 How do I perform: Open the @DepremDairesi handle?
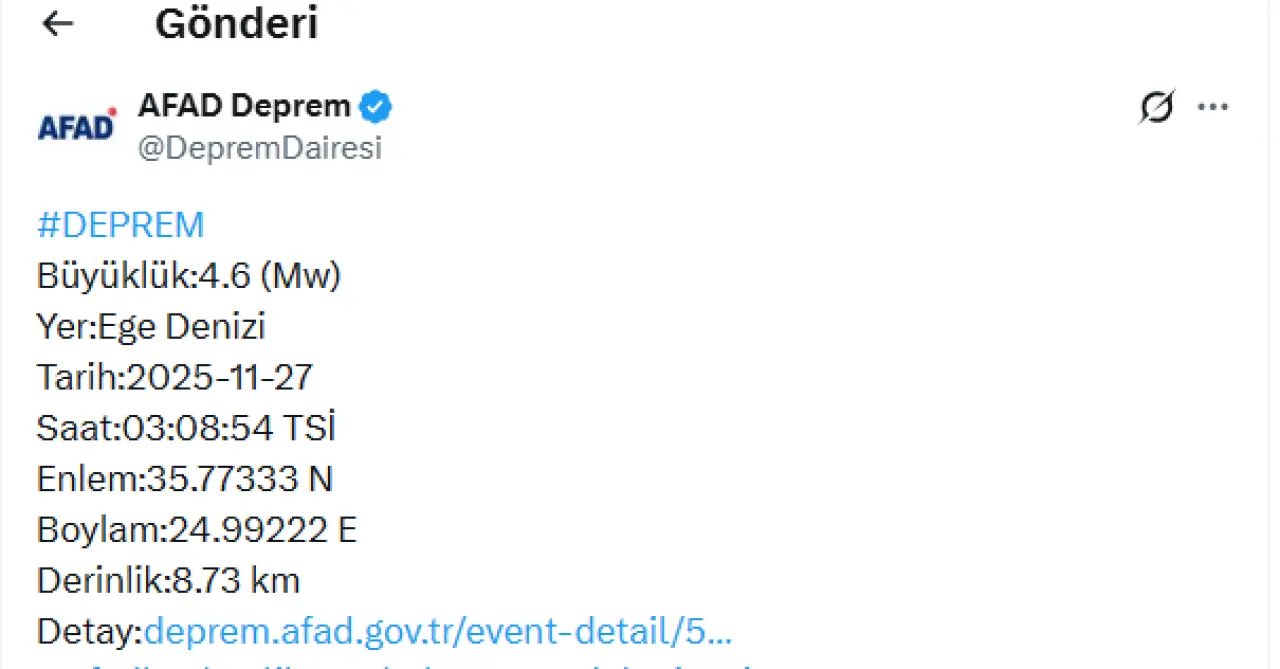(260, 149)
